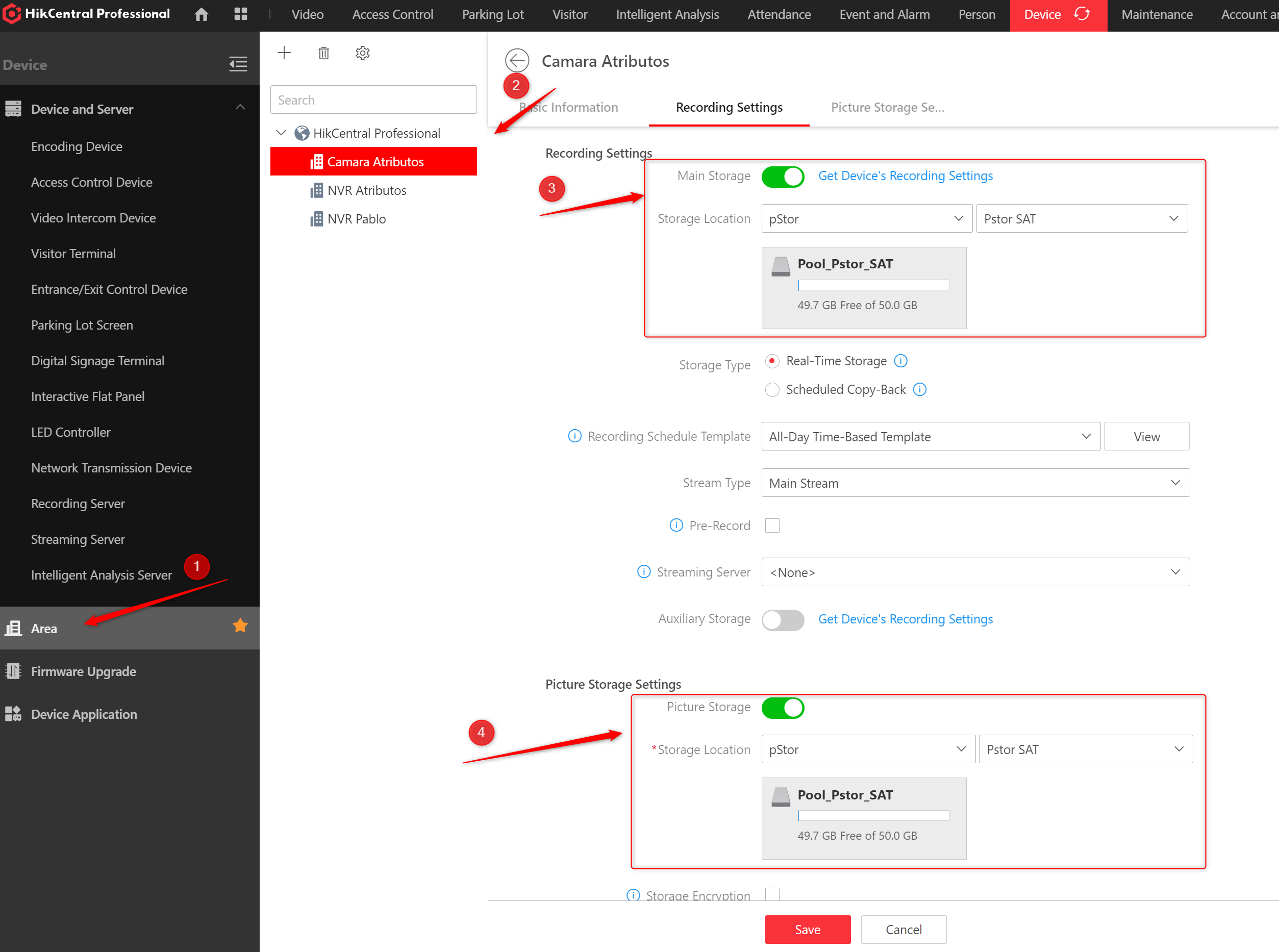Collapse the Device sidebar panel
Screen dimensions: 1279x952
pyautogui.click(x=238, y=64)
